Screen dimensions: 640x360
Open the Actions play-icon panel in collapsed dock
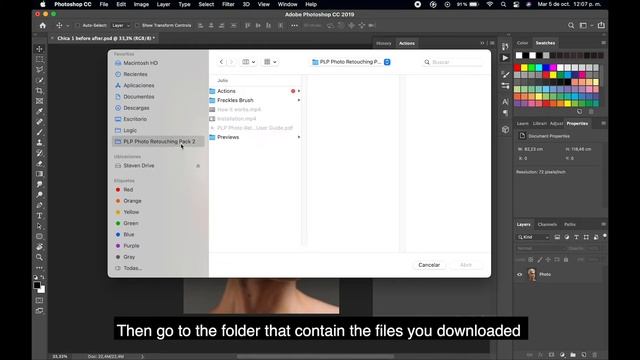(x=505, y=58)
